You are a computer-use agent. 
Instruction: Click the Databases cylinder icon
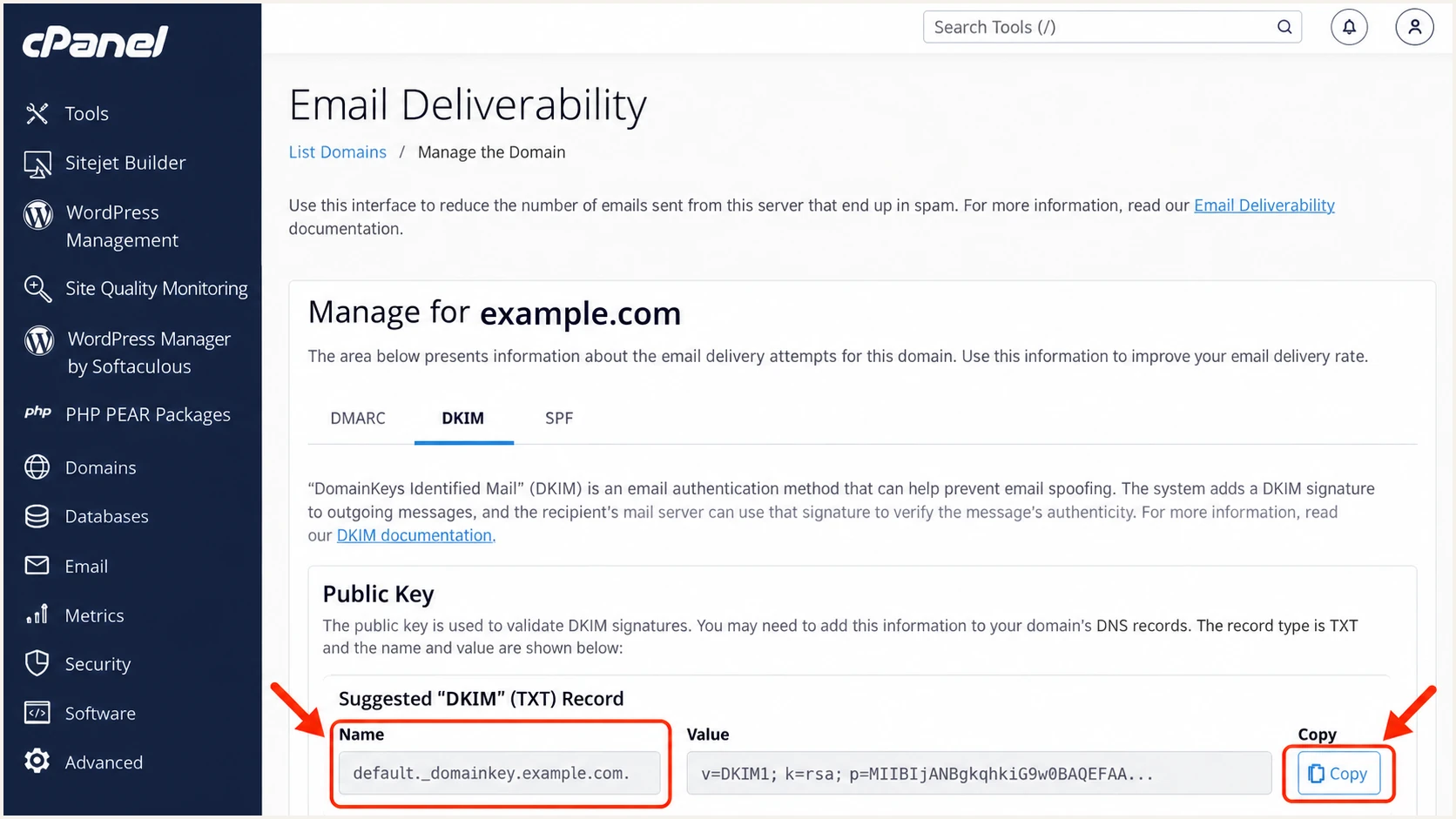pyautogui.click(x=37, y=516)
